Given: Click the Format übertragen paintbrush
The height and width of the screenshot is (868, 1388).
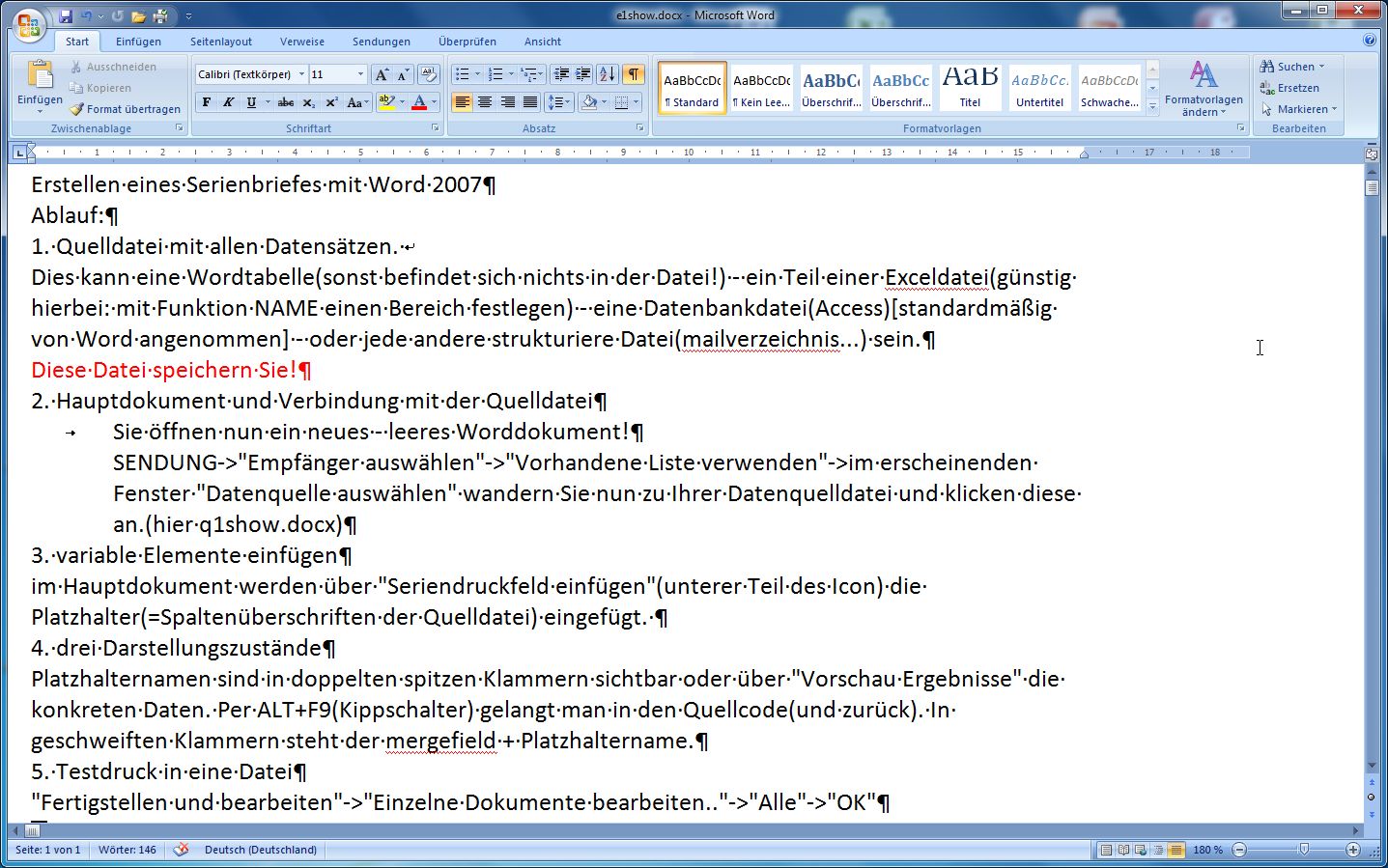Looking at the screenshot, I should coord(125,109).
